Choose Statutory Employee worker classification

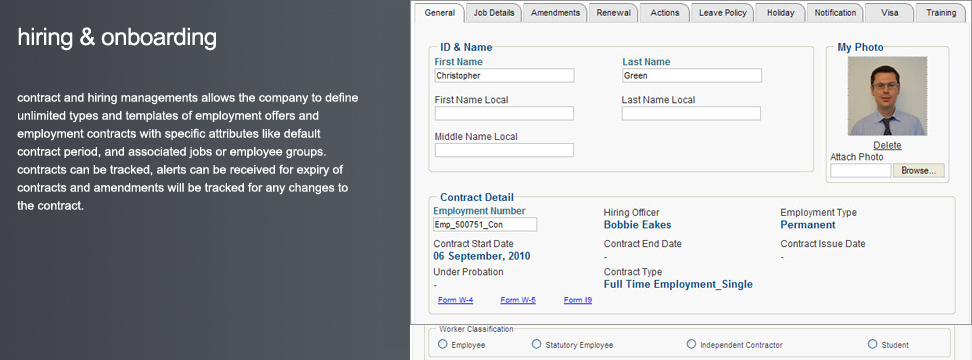coord(536,344)
